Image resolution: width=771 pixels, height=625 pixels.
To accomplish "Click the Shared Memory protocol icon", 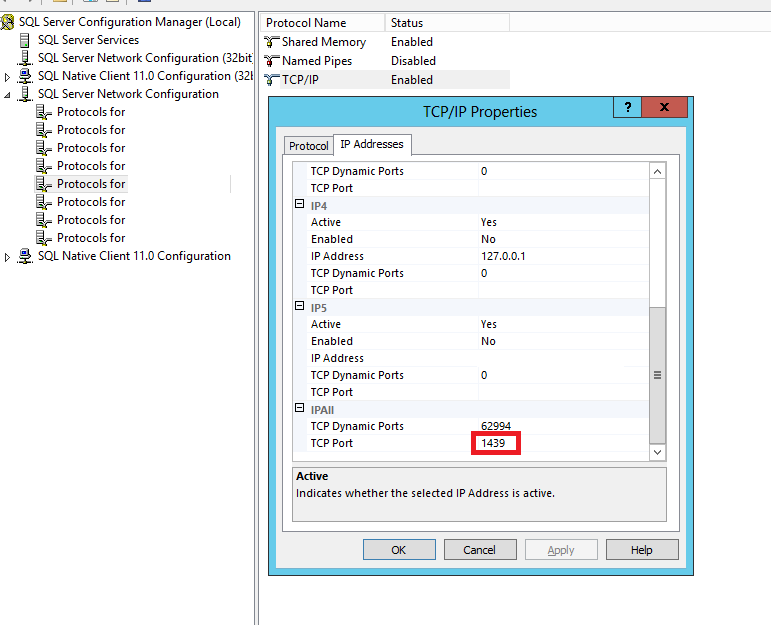I will tap(271, 42).
